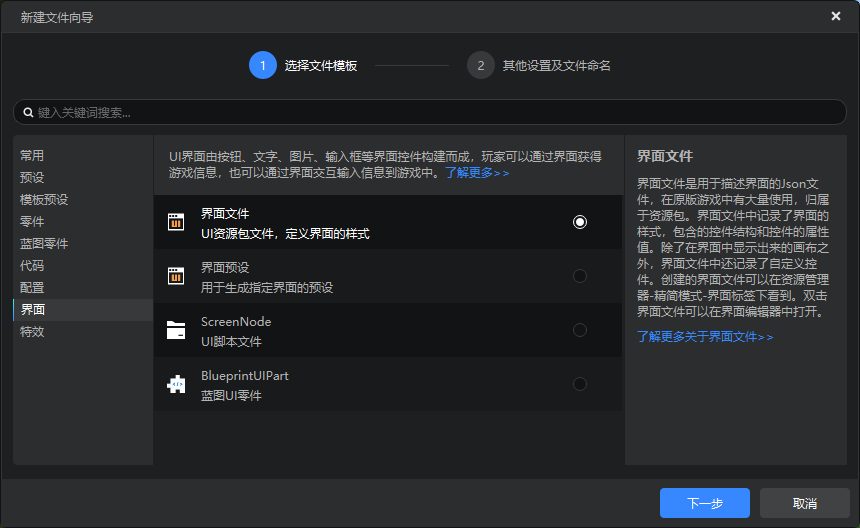Select the 界面预设 radio button
Viewport: 860px width, 528px height.
580,276
